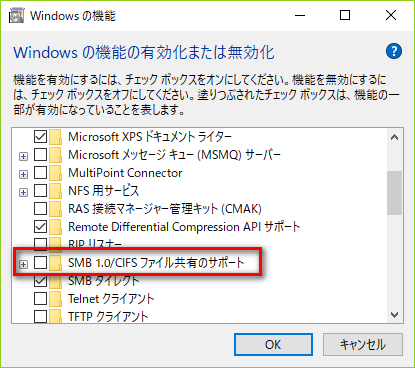Confirm with the OK button

(273, 344)
